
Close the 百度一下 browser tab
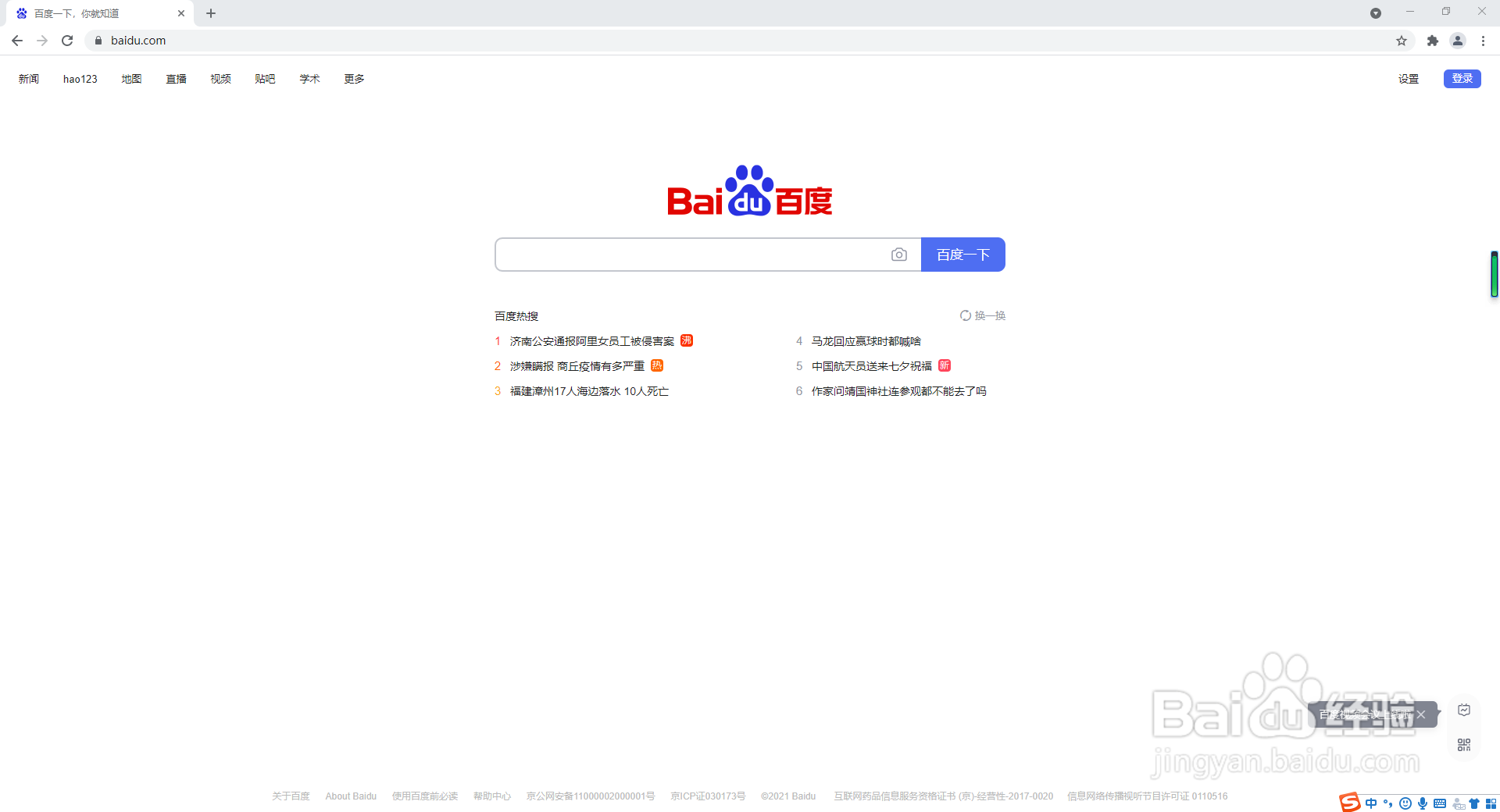point(181,13)
